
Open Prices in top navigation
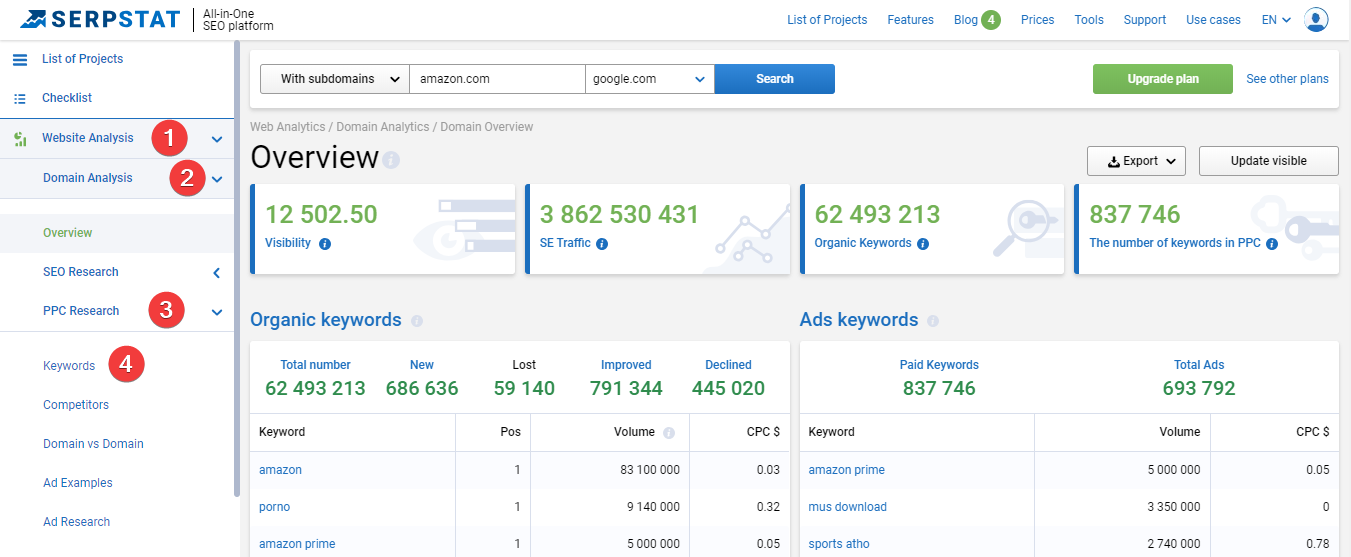1038,20
